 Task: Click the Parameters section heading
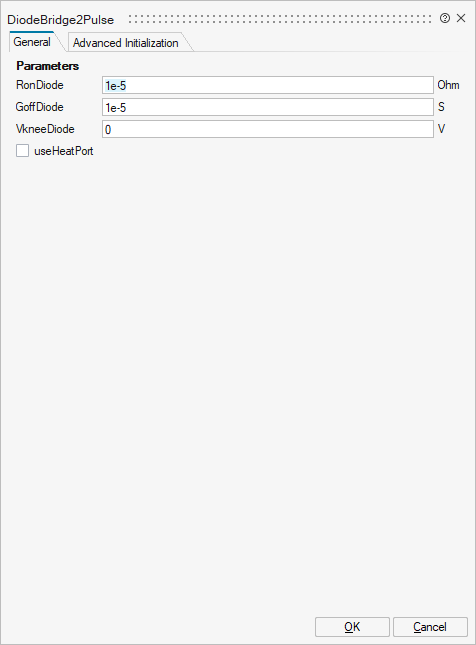tap(47, 66)
